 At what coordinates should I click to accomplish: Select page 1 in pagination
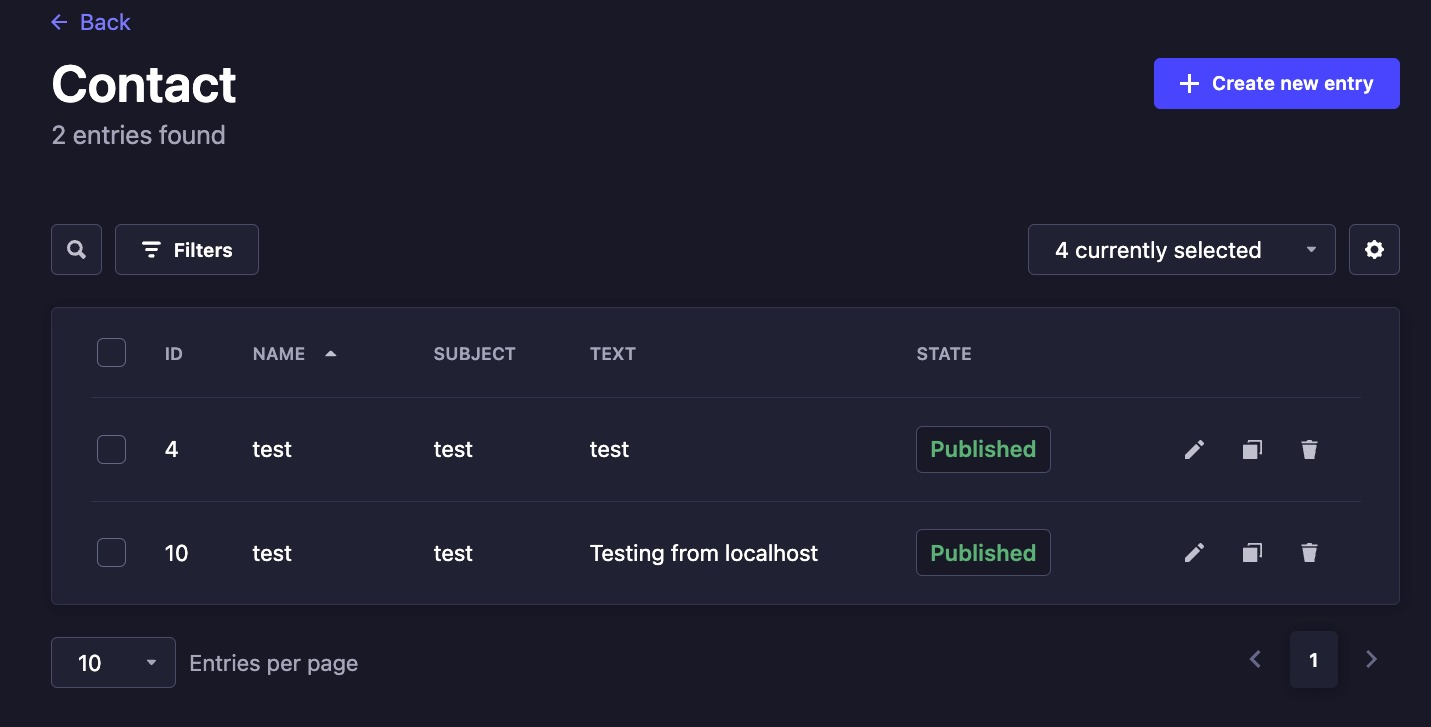click(x=1314, y=659)
